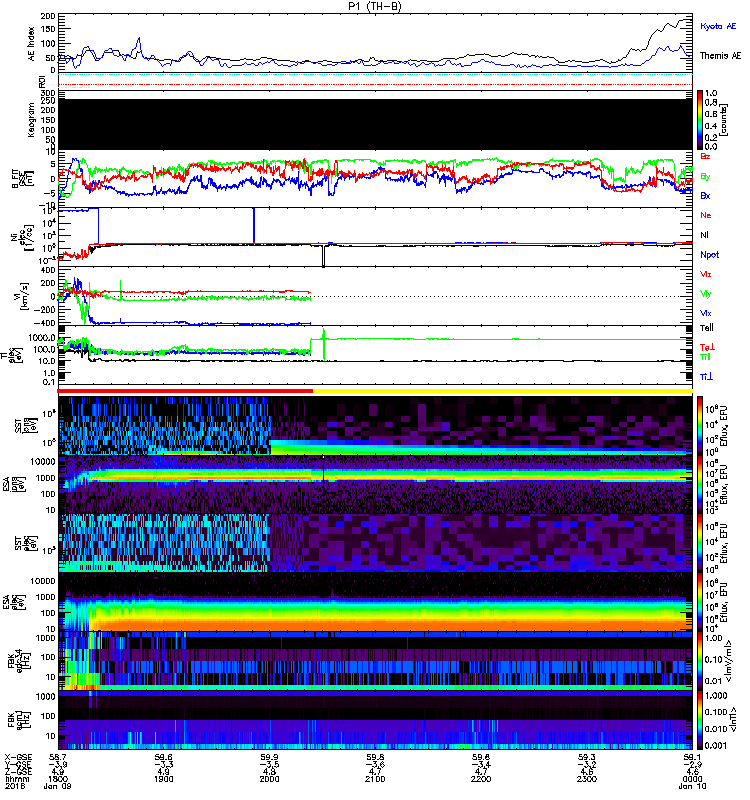750x800 pixels.
Task: Click the green By legend label
Action: tap(705, 177)
